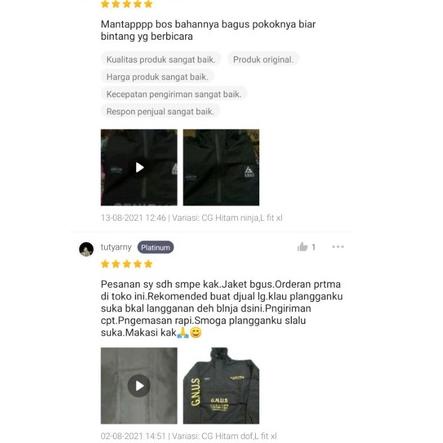
Task: Open tutyarny's username profile link
Action: (x=116, y=247)
